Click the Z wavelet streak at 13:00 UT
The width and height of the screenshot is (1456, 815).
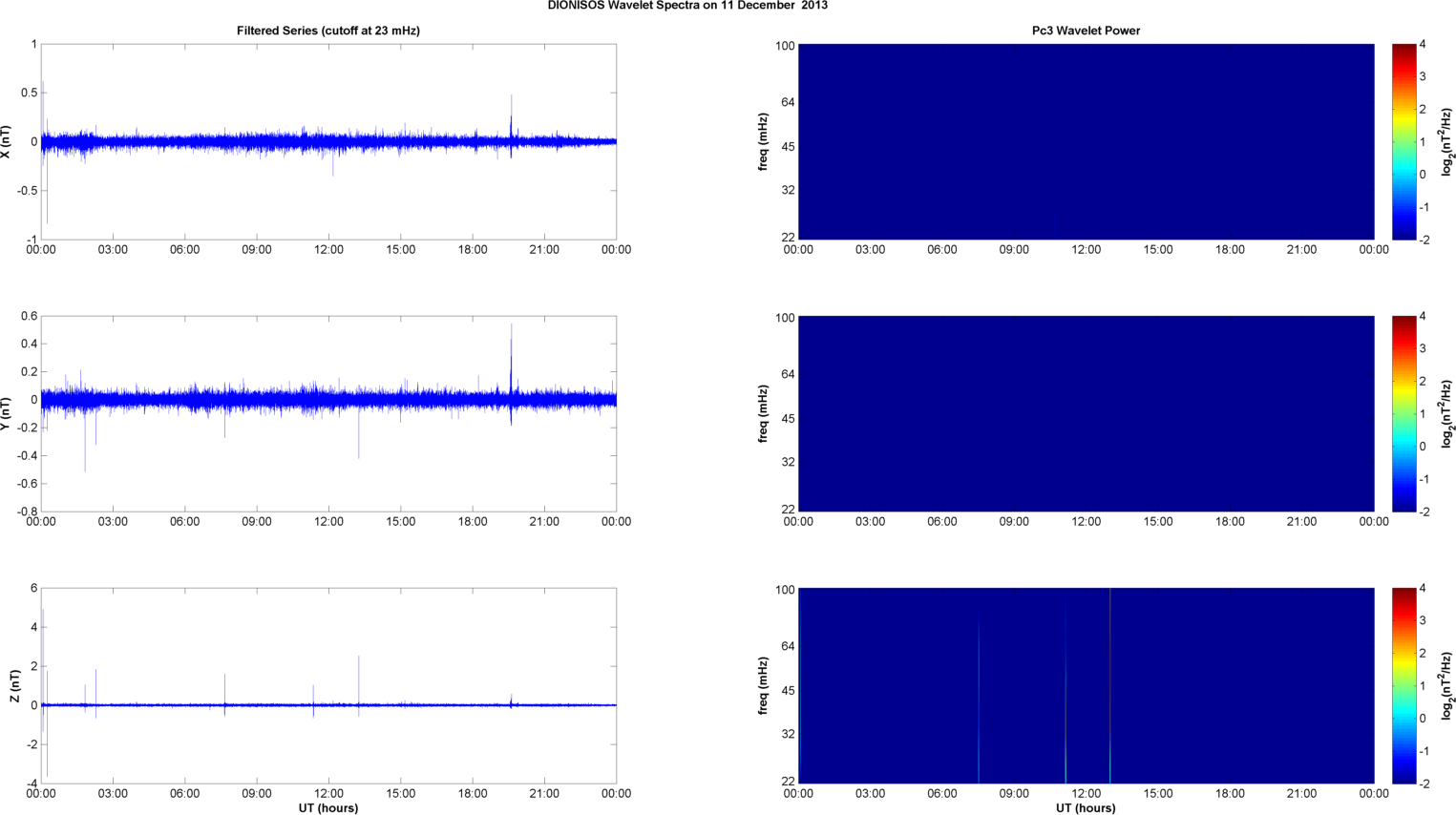1109,685
